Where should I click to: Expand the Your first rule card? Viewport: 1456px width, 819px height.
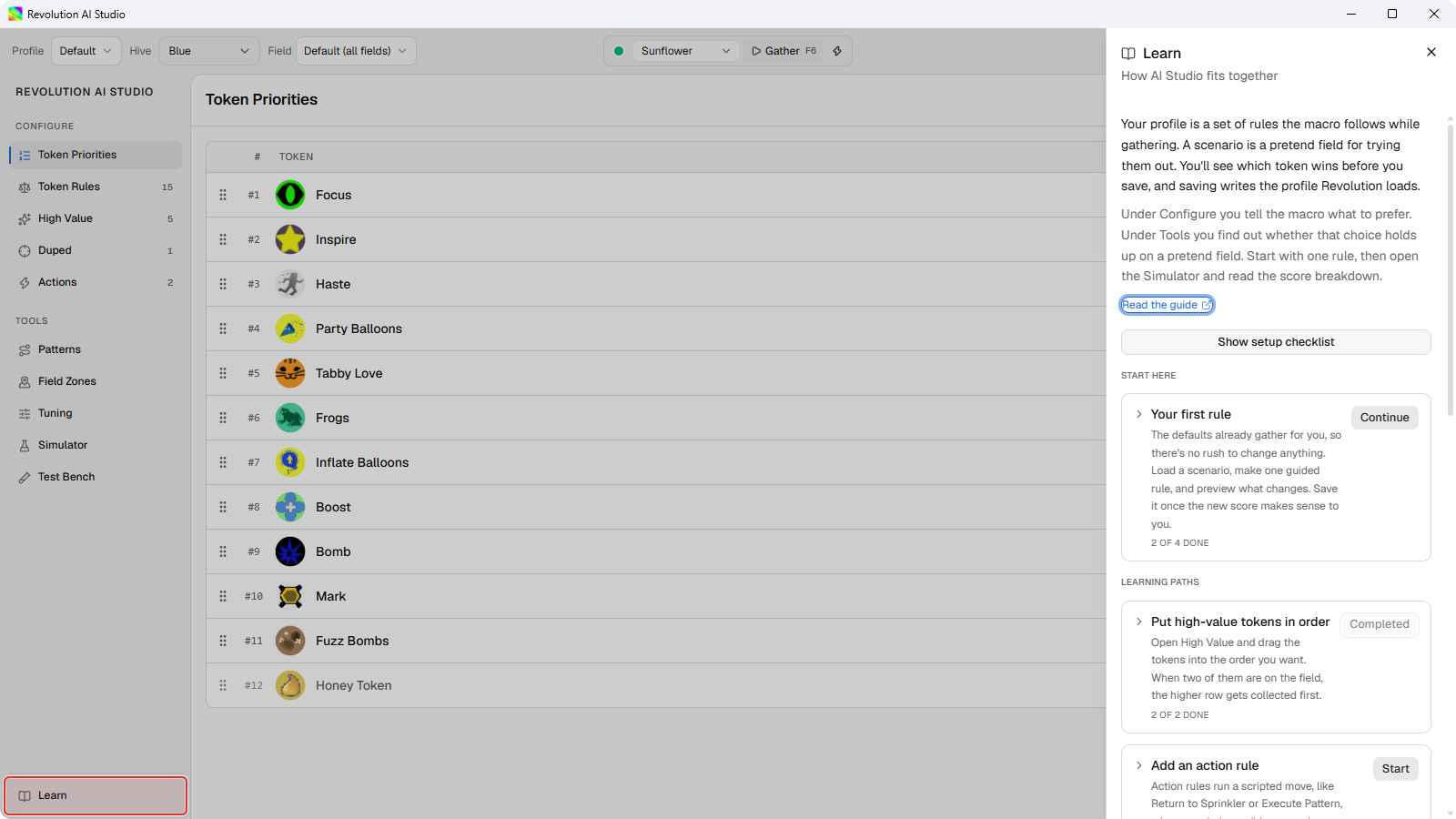[1138, 414]
